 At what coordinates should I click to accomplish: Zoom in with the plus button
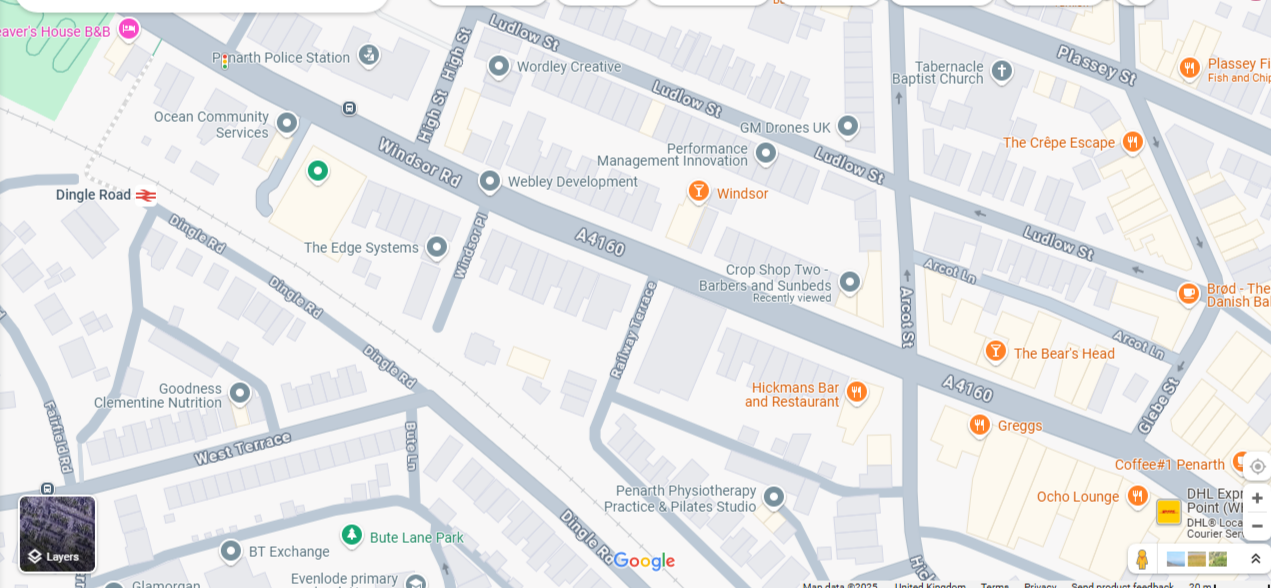[1257, 498]
